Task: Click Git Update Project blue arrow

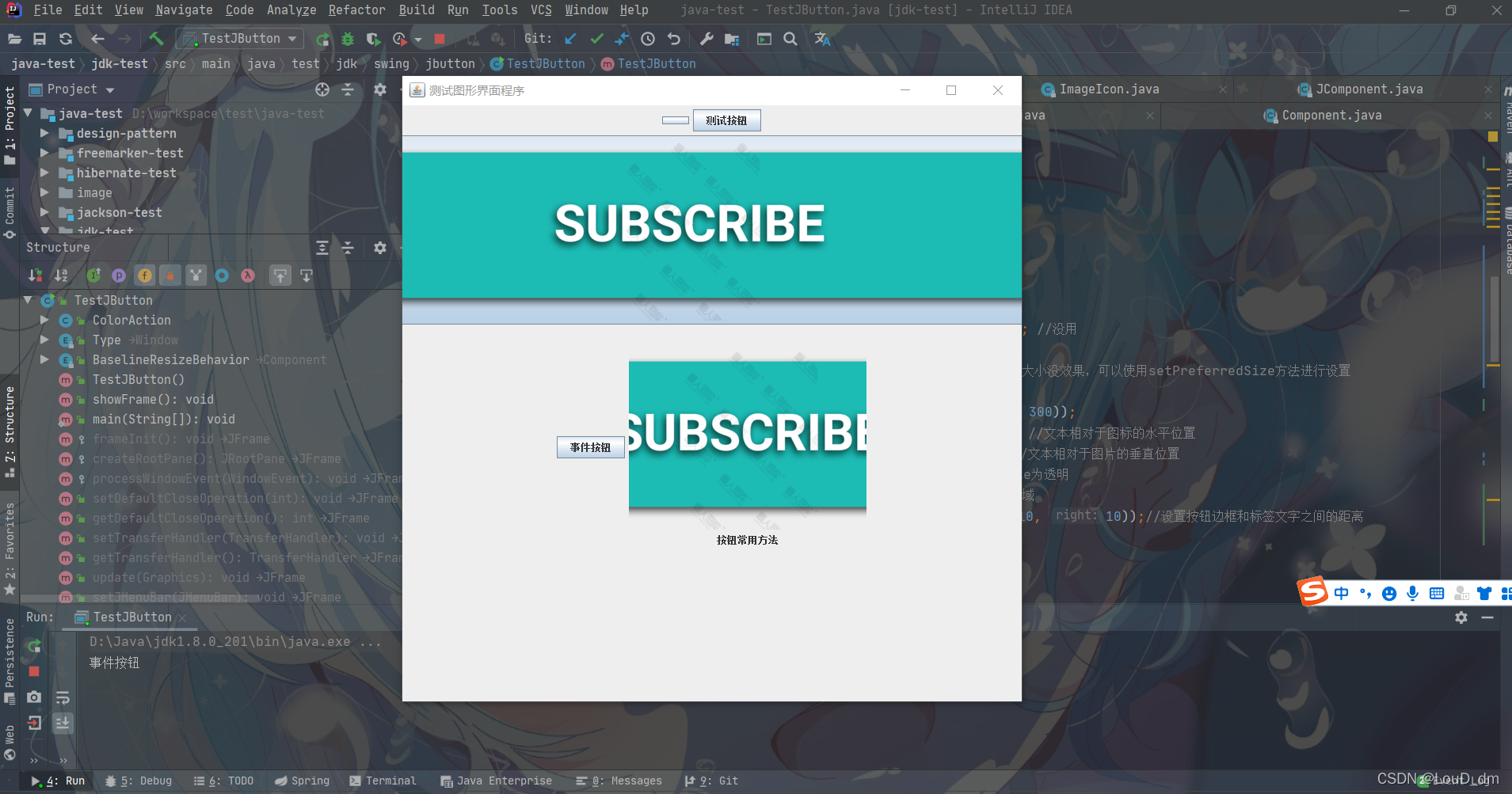Action: (570, 39)
